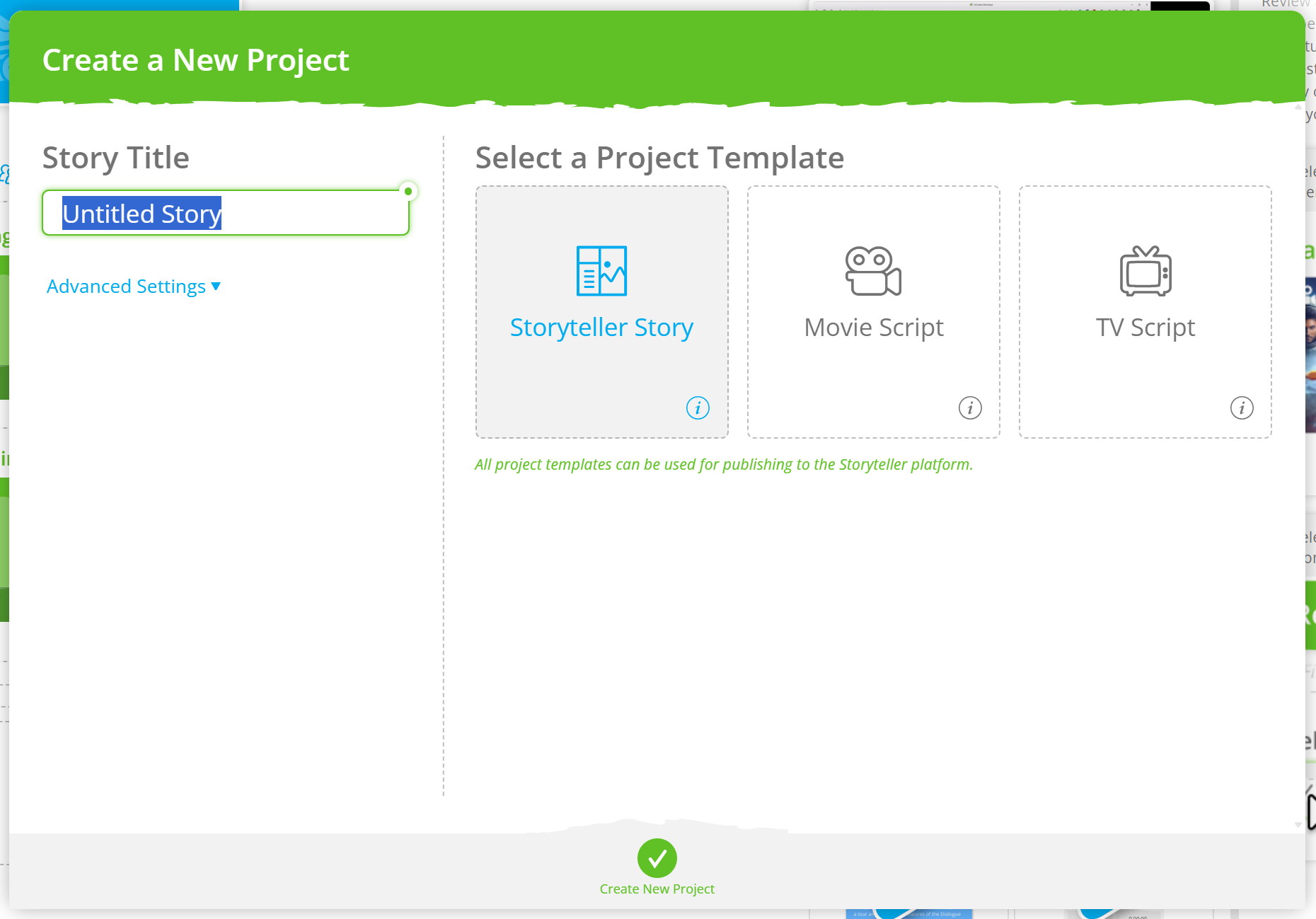Click the Create a New Project header

pos(196,60)
